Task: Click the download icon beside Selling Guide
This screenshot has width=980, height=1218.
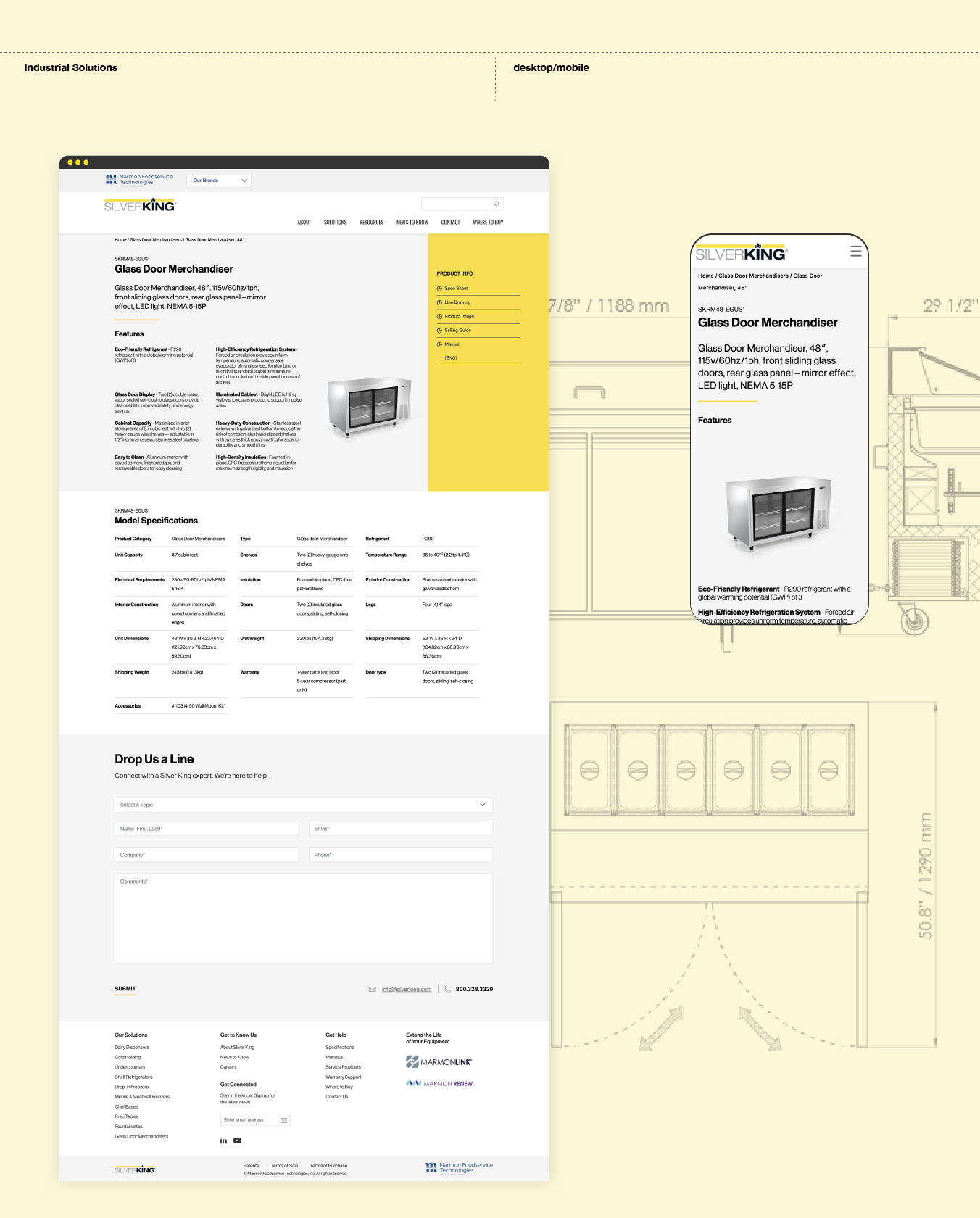Action: pyautogui.click(x=439, y=331)
